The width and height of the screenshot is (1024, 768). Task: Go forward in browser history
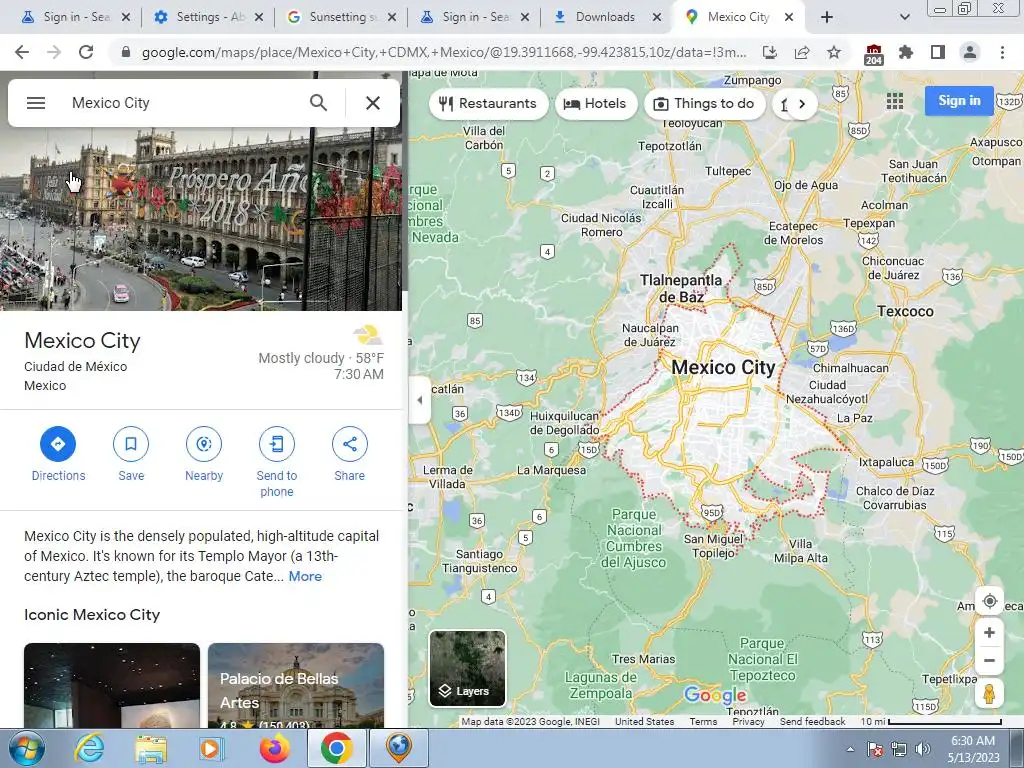[54, 52]
